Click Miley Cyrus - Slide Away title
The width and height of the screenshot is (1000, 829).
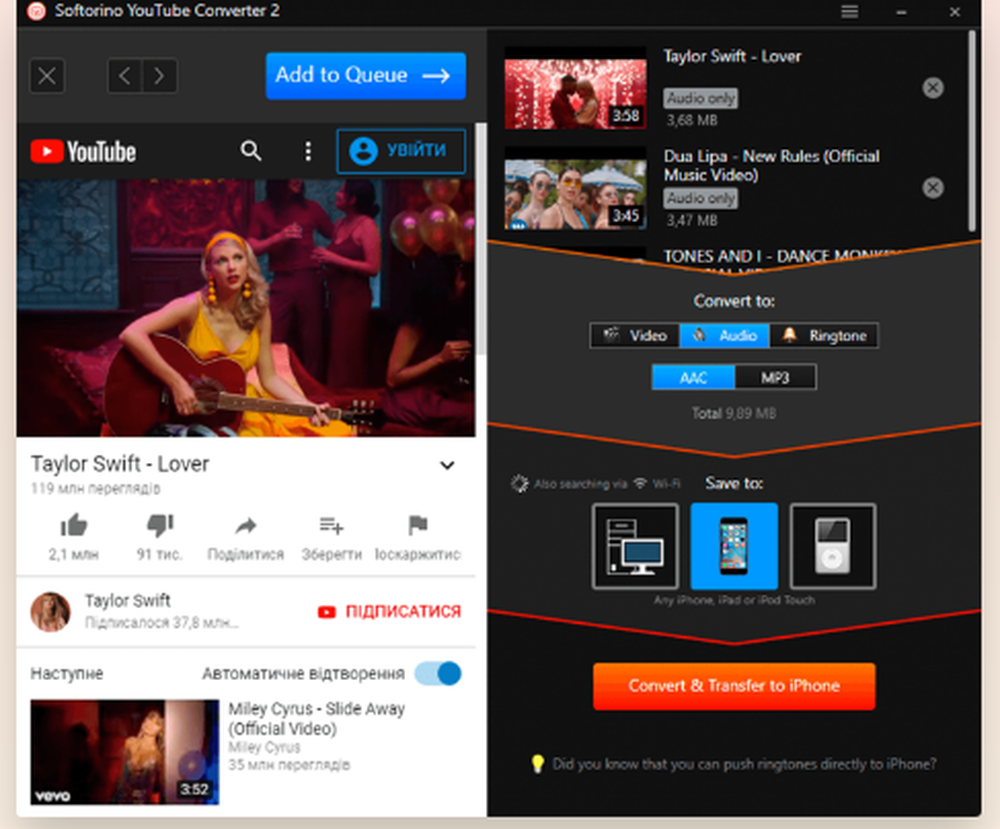[316, 719]
